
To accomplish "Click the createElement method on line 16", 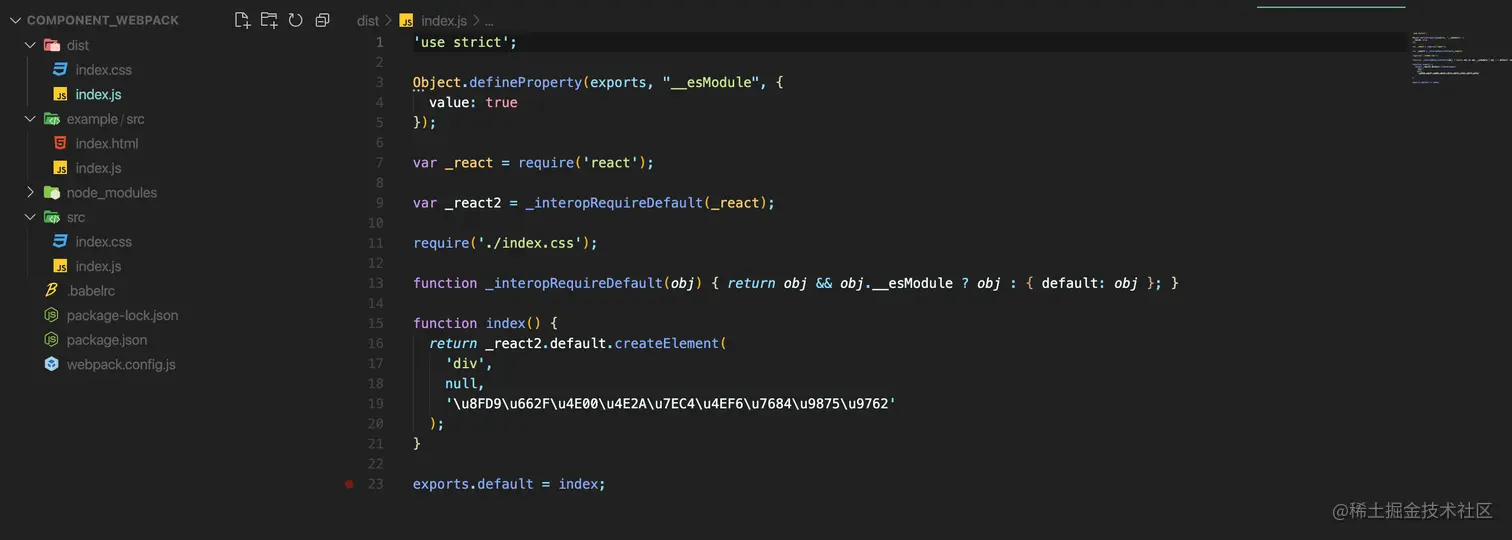I will pos(667,343).
